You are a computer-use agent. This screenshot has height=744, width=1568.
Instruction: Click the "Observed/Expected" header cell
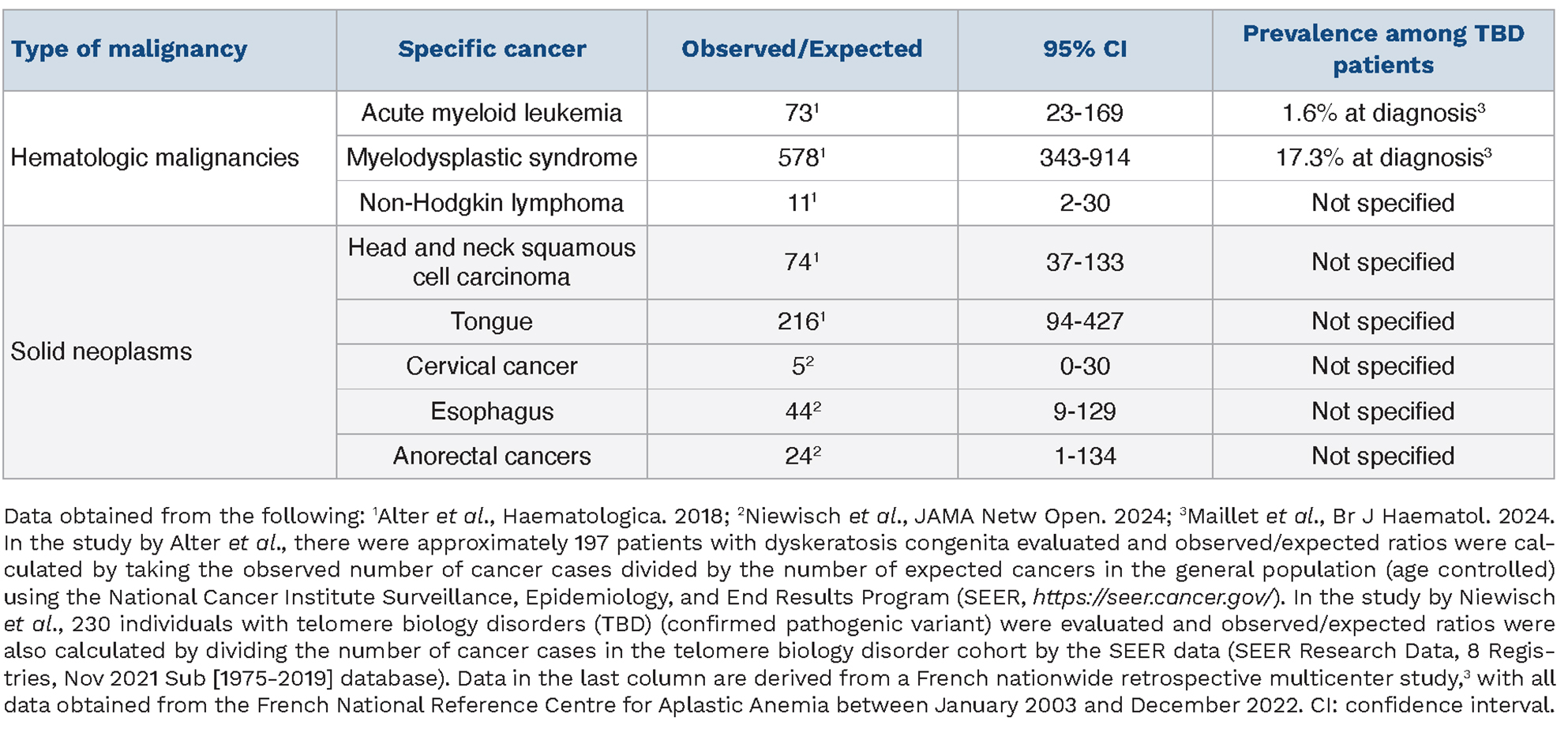tap(801, 49)
